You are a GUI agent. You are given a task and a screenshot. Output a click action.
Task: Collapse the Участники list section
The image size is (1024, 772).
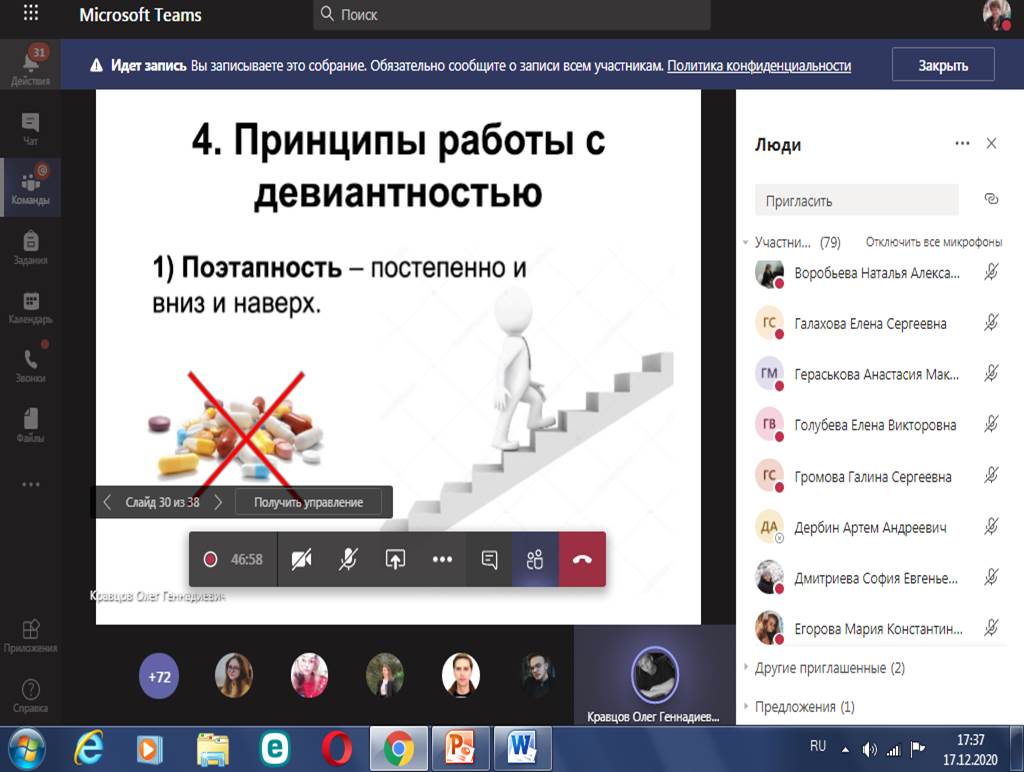click(x=746, y=242)
